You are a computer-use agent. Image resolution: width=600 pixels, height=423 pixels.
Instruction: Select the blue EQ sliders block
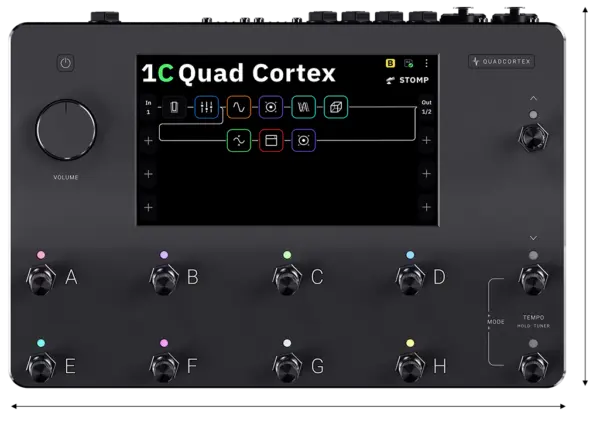[207, 107]
